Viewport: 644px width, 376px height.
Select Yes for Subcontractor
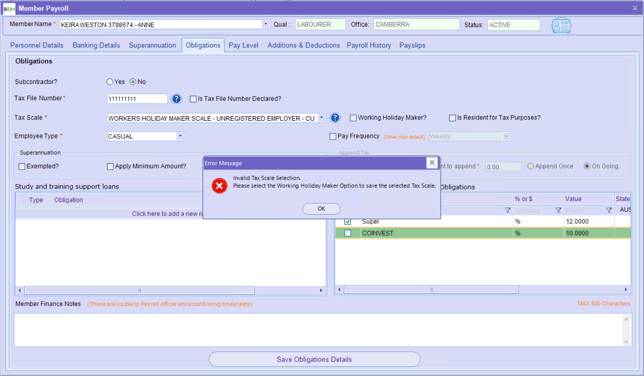pos(110,82)
